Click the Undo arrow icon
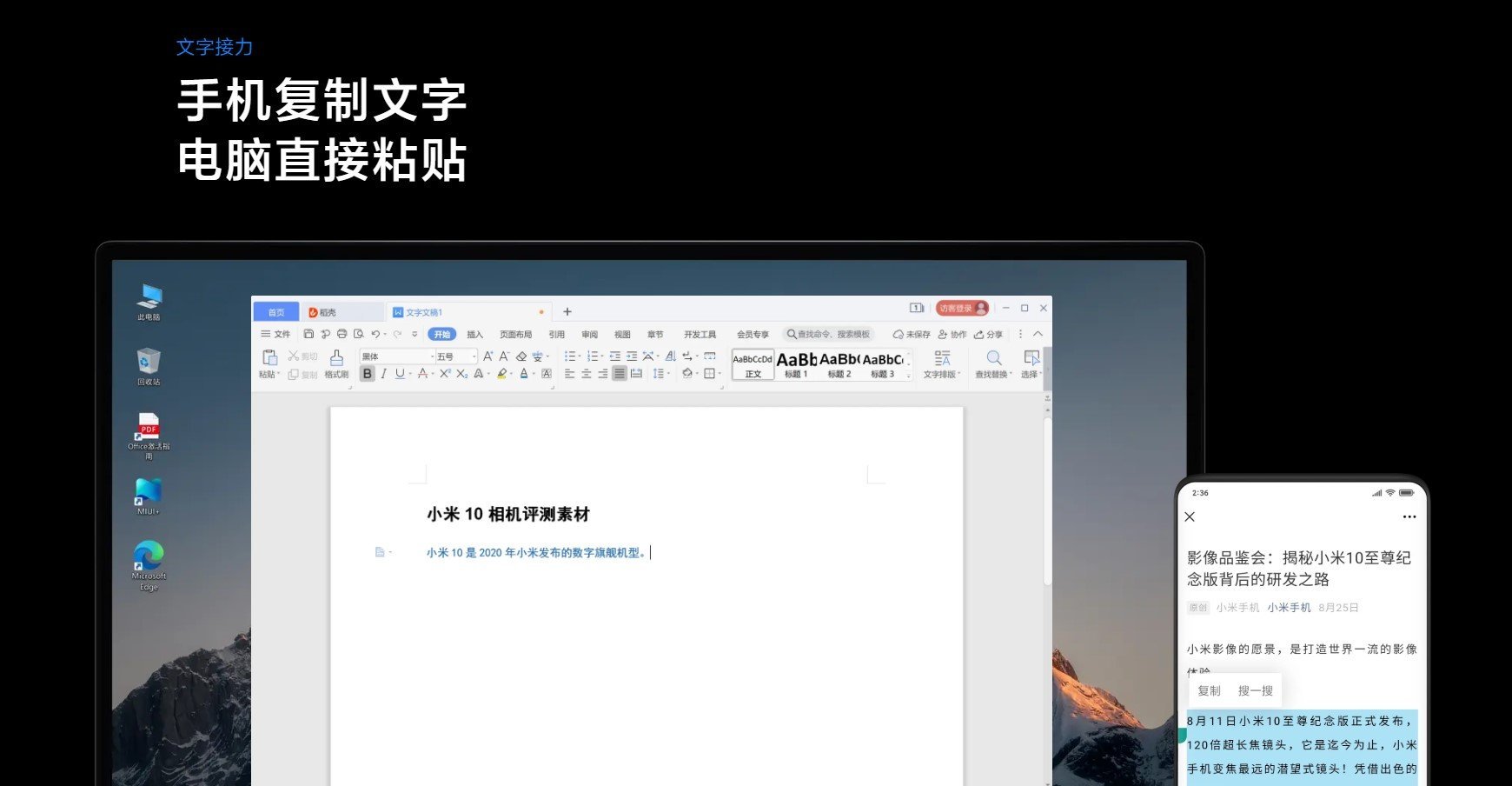1512x786 pixels. (x=375, y=334)
